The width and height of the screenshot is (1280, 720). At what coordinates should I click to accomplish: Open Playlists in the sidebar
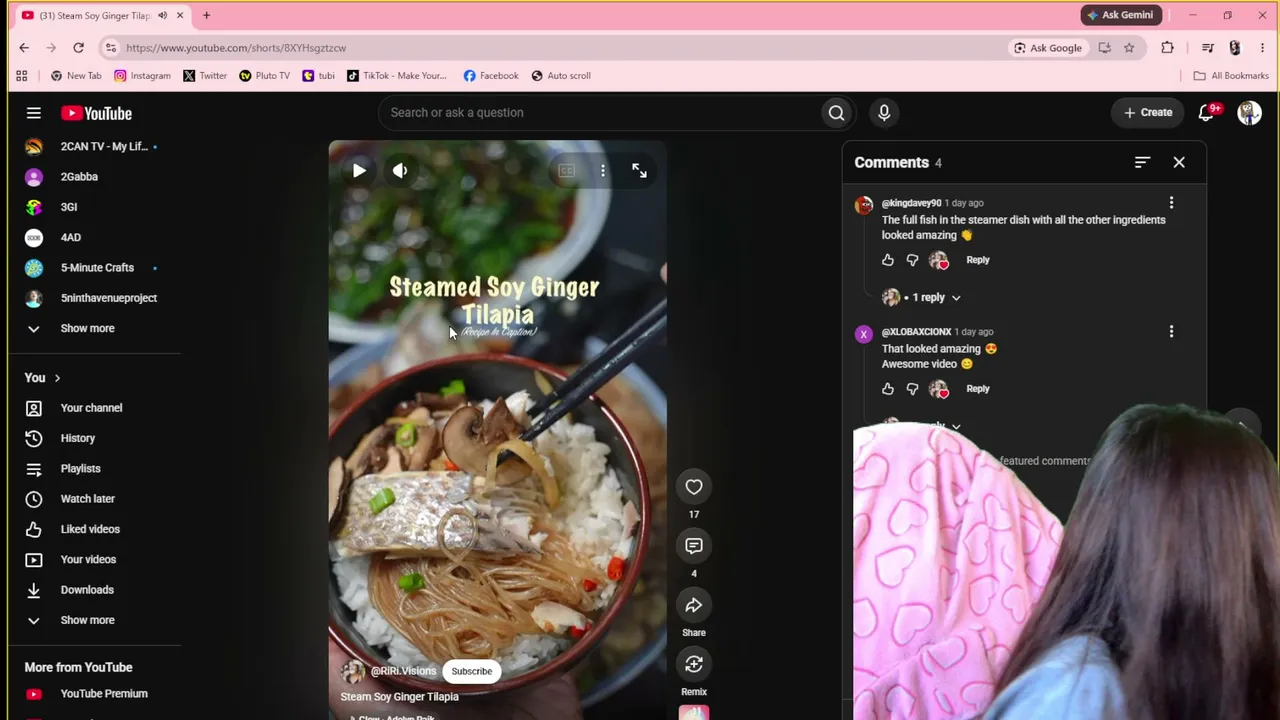pyautogui.click(x=81, y=468)
